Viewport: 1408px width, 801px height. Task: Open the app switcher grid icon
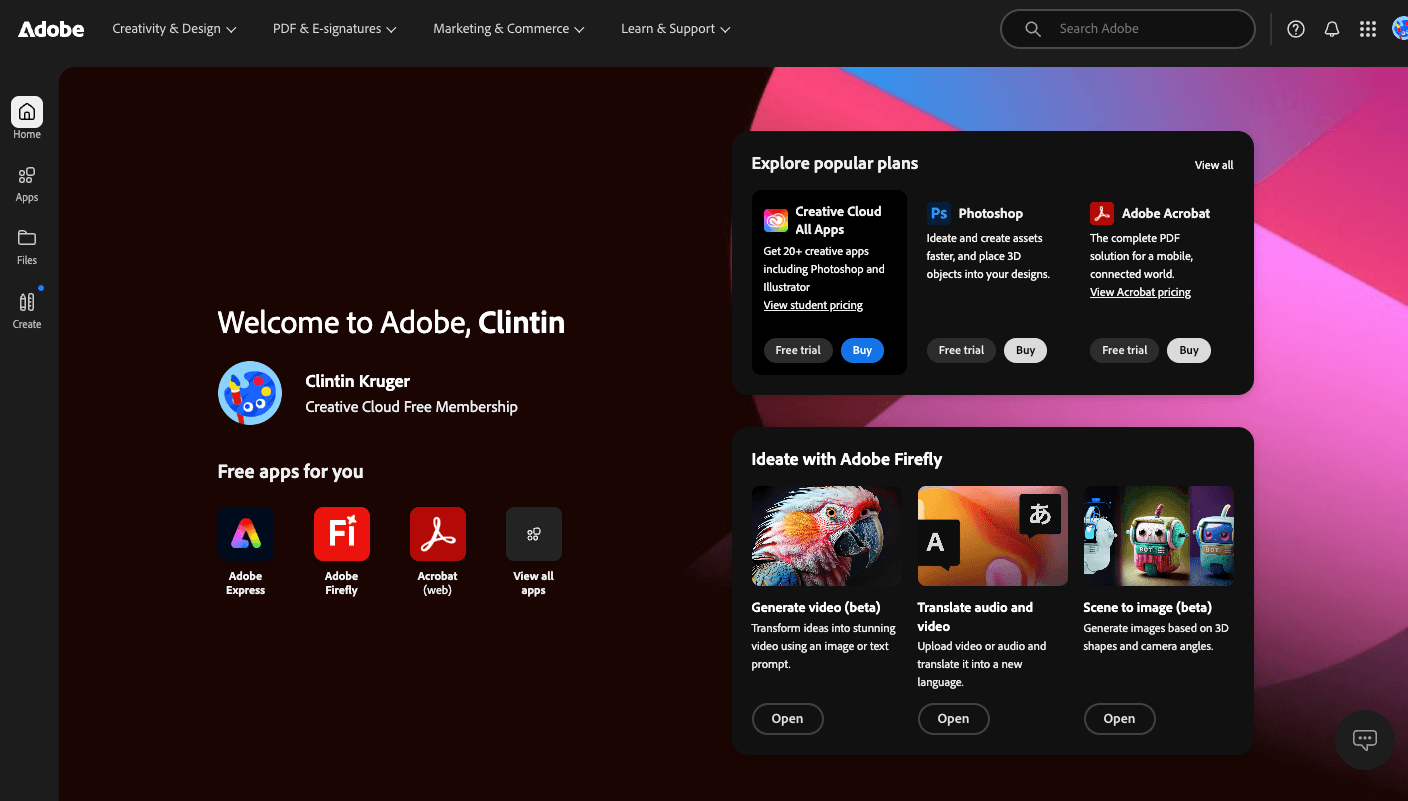[1368, 29]
